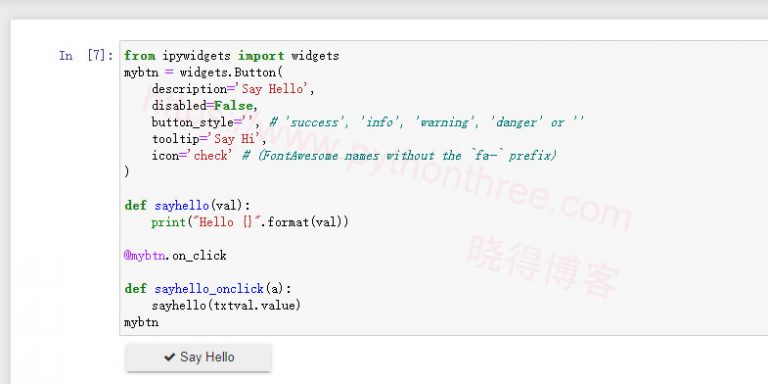Place cursor on 'from ipywidgets import widgets' line

[x=232, y=56]
